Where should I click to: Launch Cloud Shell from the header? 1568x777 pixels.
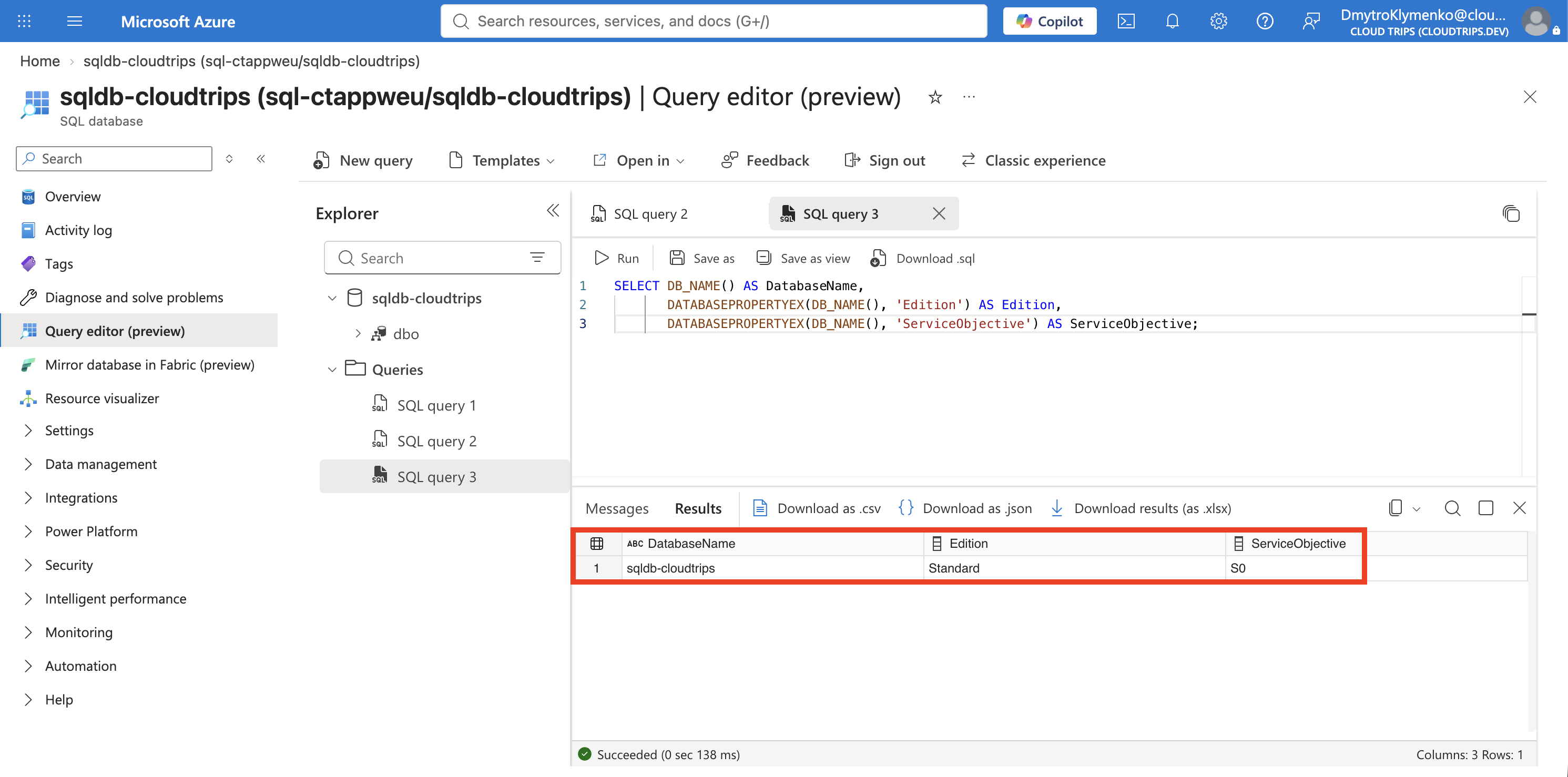[x=1125, y=22]
